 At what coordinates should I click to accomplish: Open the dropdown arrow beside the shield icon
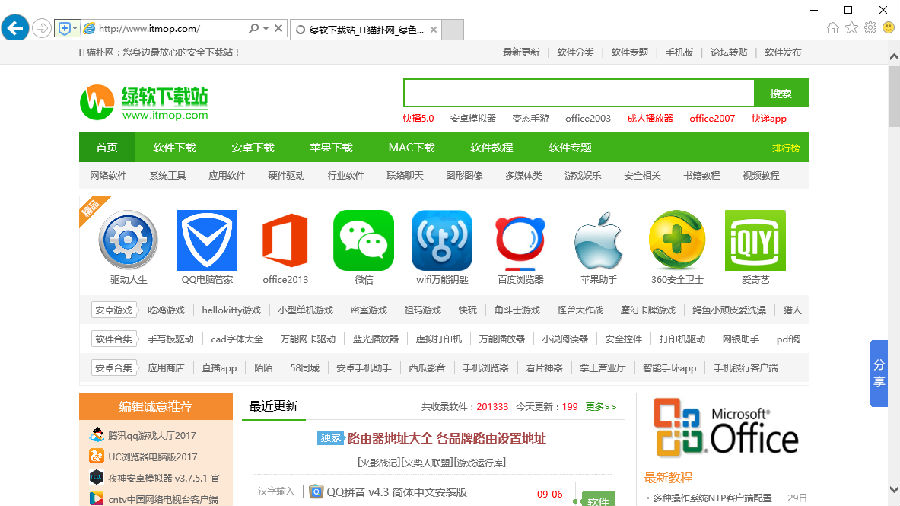click(x=75, y=28)
